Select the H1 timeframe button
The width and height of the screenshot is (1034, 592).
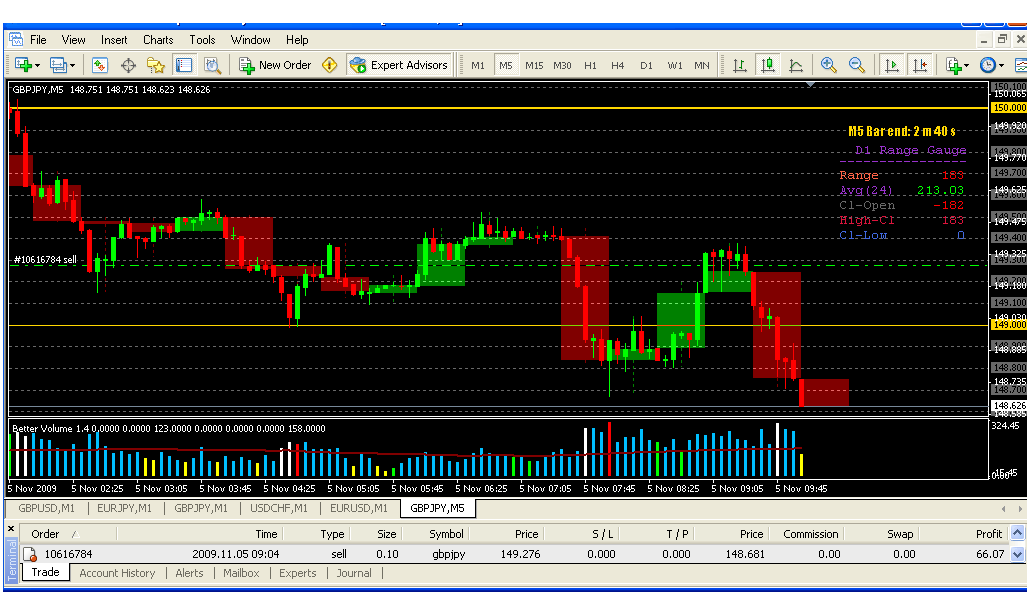590,65
